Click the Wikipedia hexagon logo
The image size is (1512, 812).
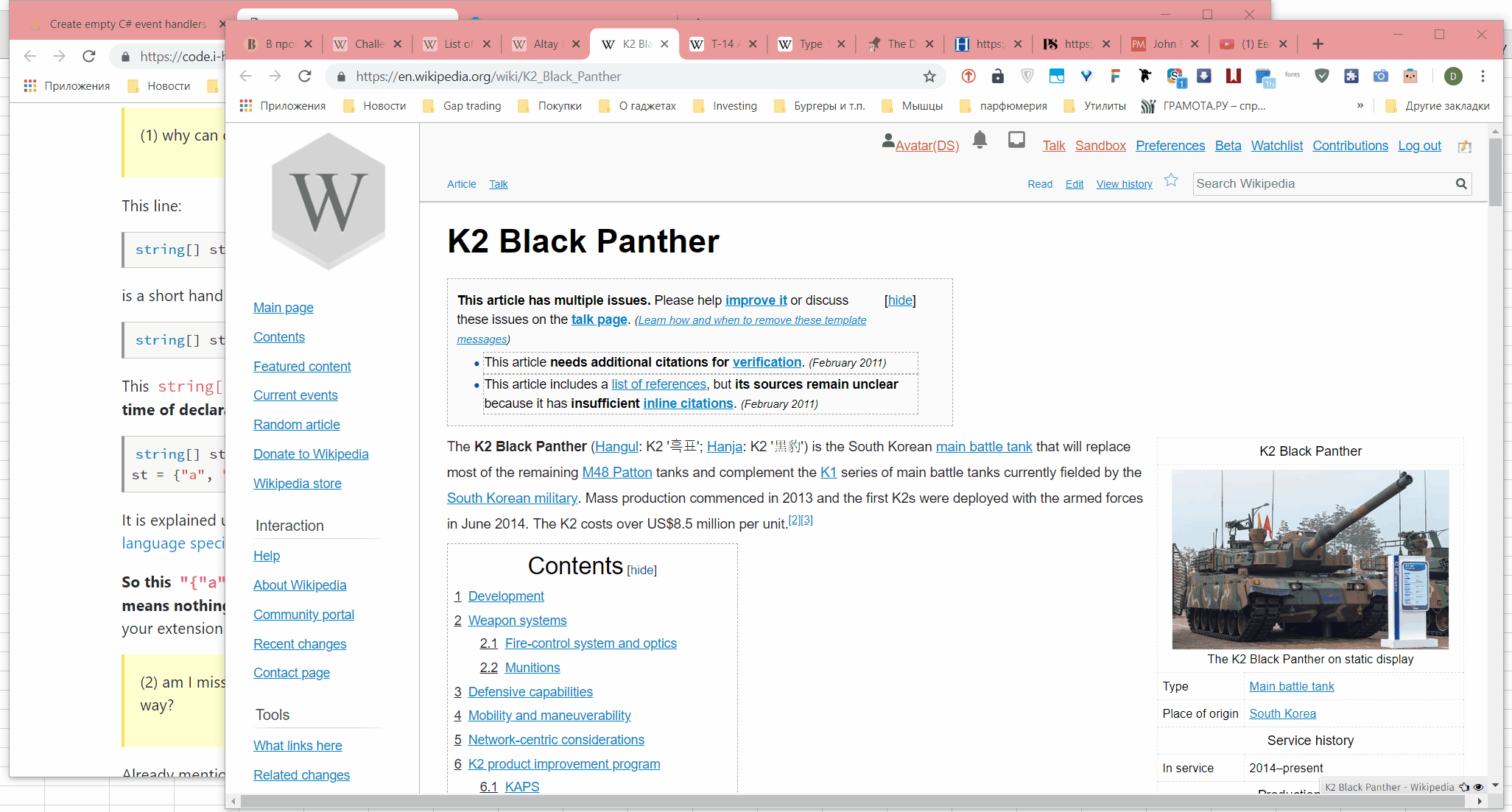pyautogui.click(x=328, y=202)
